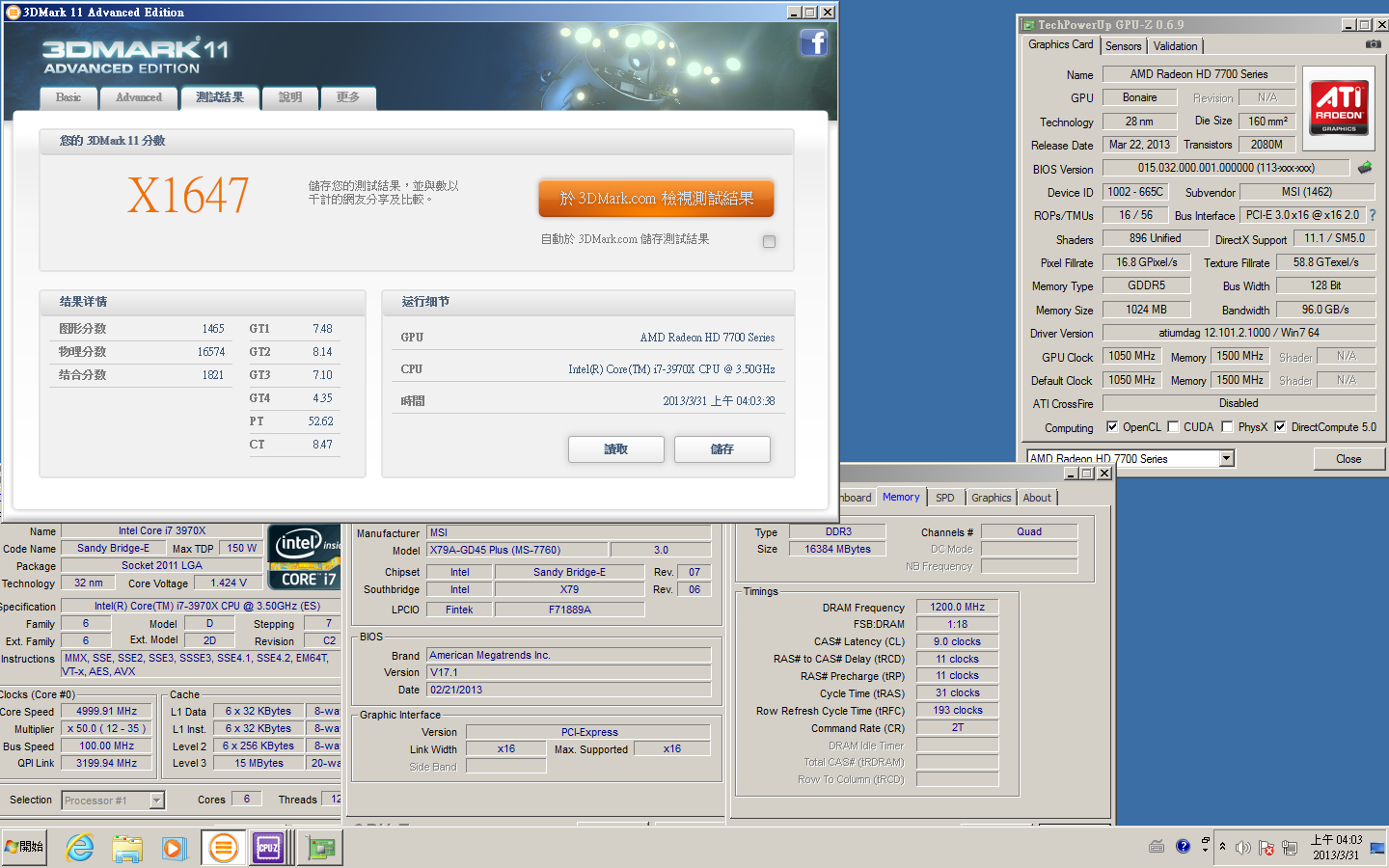Launch Internet Explorer from the taskbar
Screen dimensions: 1389x868
(80, 848)
